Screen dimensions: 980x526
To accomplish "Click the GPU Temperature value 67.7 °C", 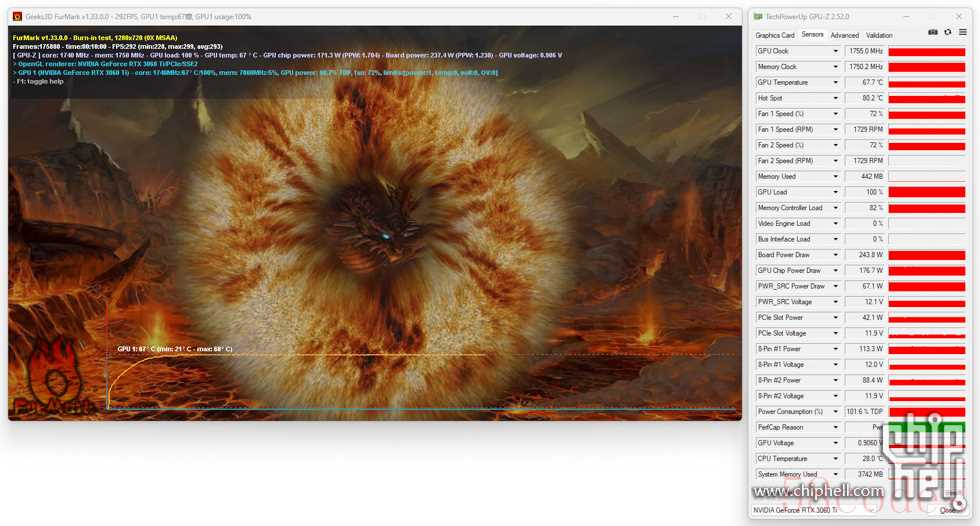I will click(864, 82).
